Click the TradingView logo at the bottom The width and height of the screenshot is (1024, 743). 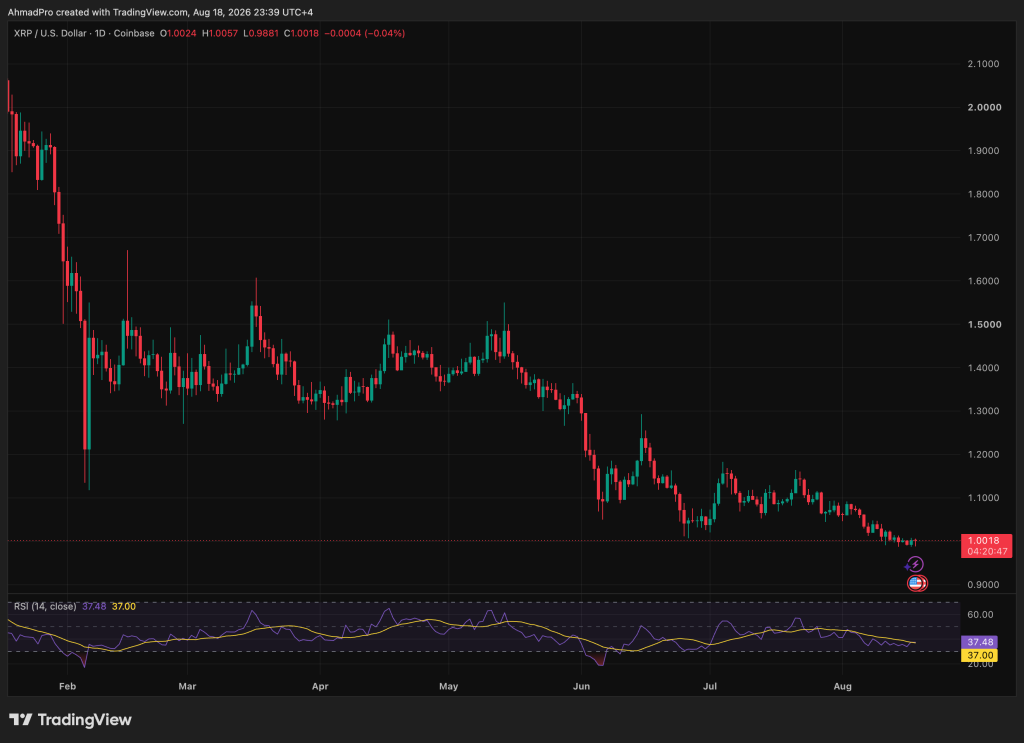pos(71,719)
